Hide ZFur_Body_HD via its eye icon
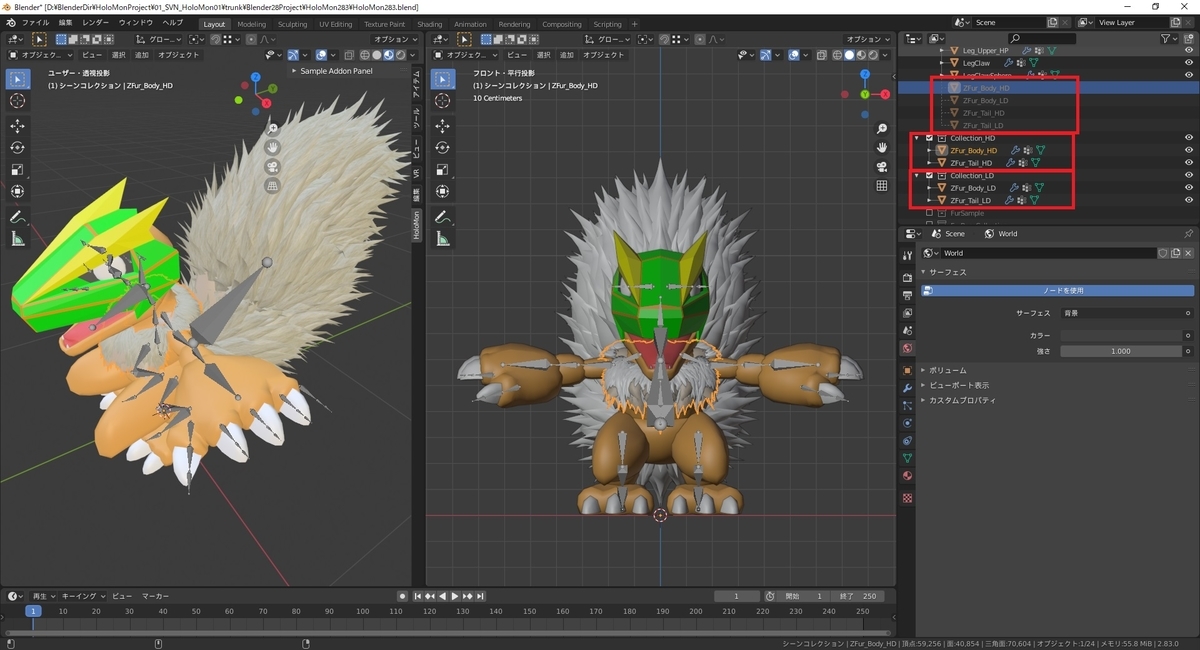1200x650 pixels. [1189, 150]
